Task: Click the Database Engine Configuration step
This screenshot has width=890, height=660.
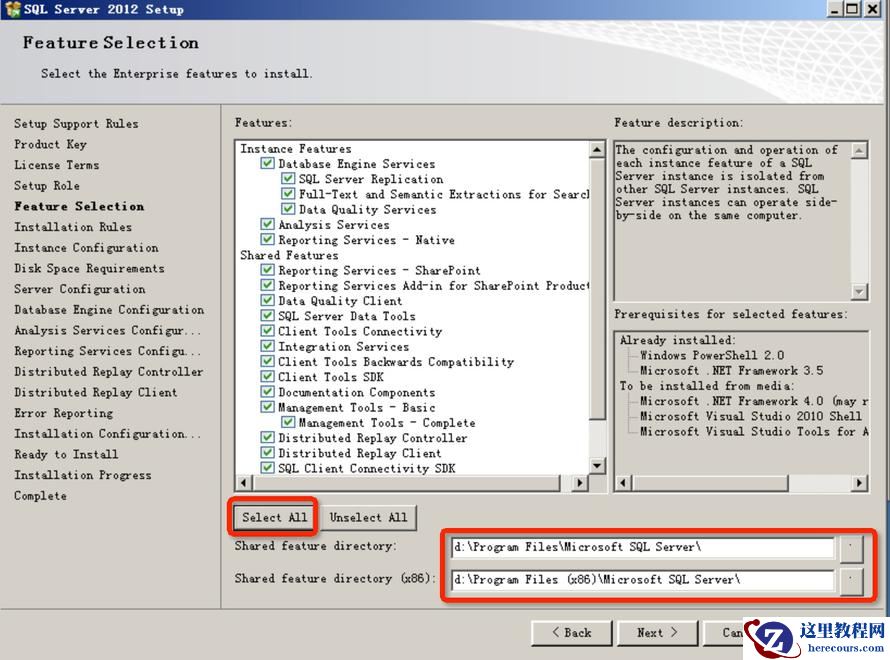Action: click(x=109, y=310)
